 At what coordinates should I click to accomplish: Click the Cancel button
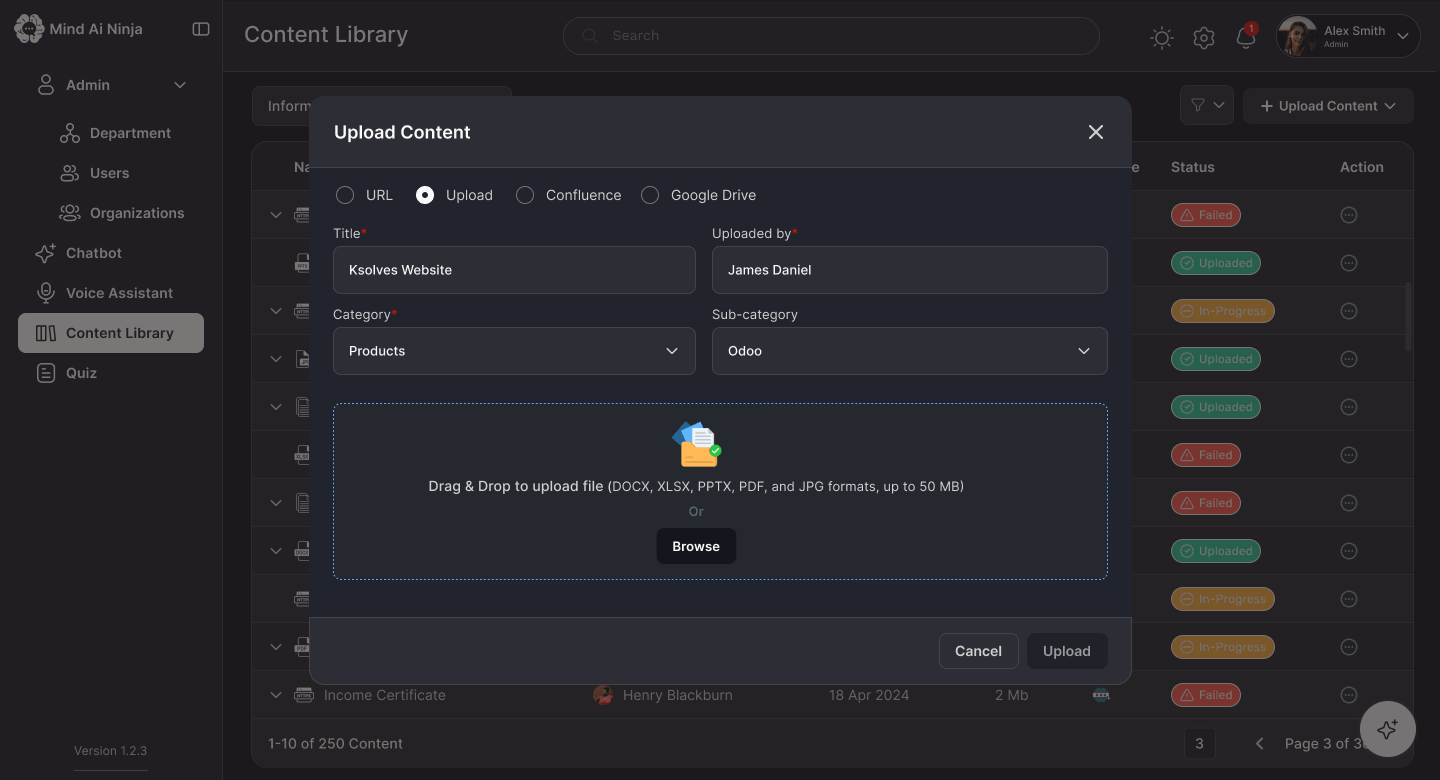tap(978, 651)
